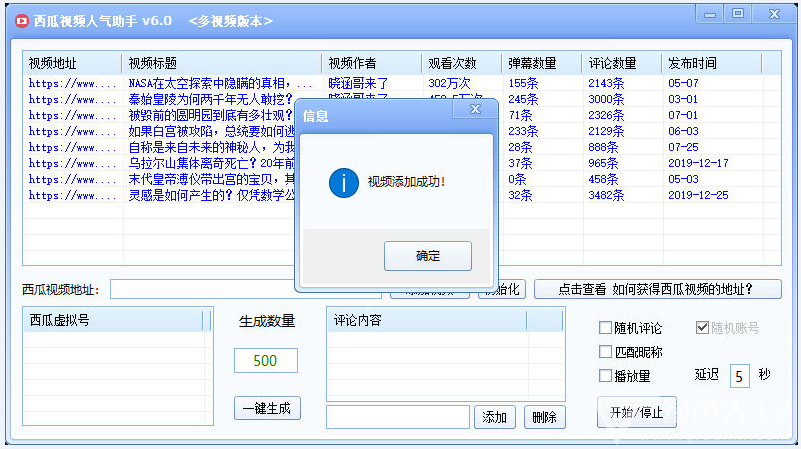The height and width of the screenshot is (449, 801).
Task: Click the danmaku count 233条
Action: pyautogui.click(x=523, y=131)
